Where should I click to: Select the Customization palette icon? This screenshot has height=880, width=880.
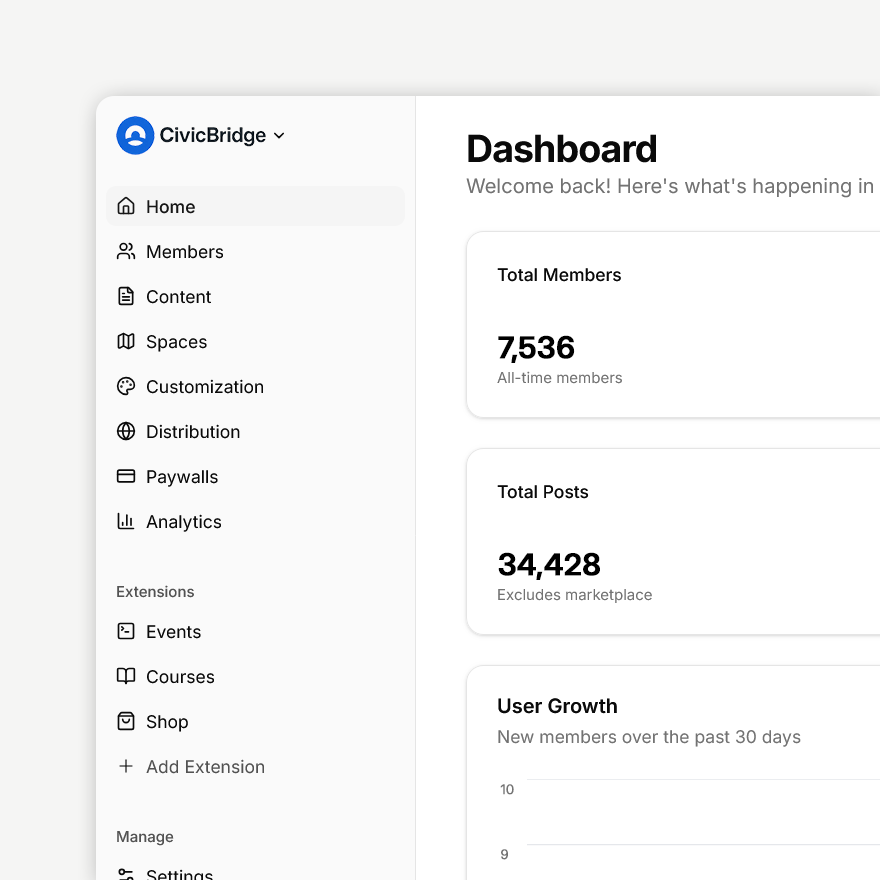(125, 386)
